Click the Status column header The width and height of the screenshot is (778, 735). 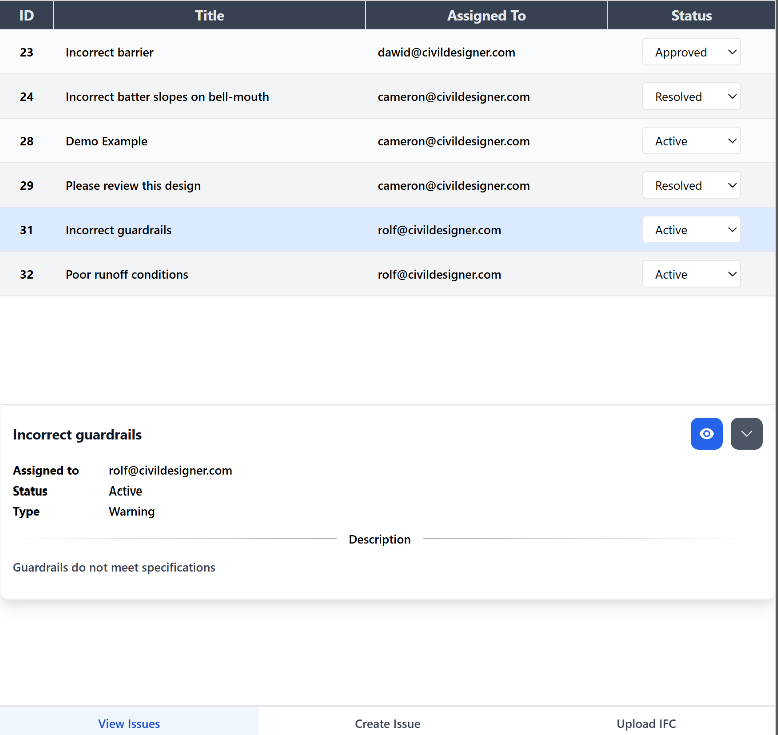point(691,15)
